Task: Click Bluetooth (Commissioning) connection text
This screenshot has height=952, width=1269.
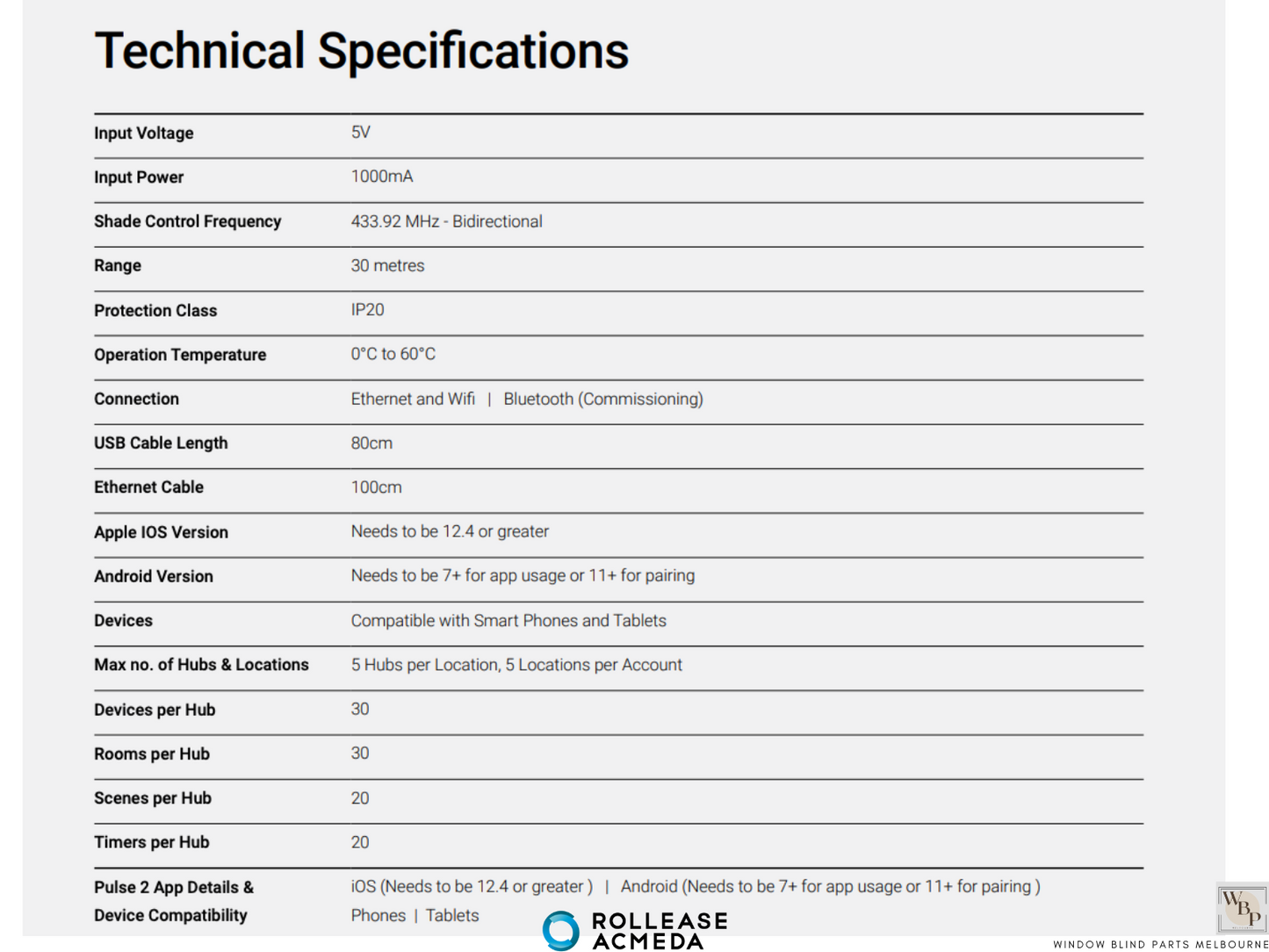Action: click(x=603, y=399)
